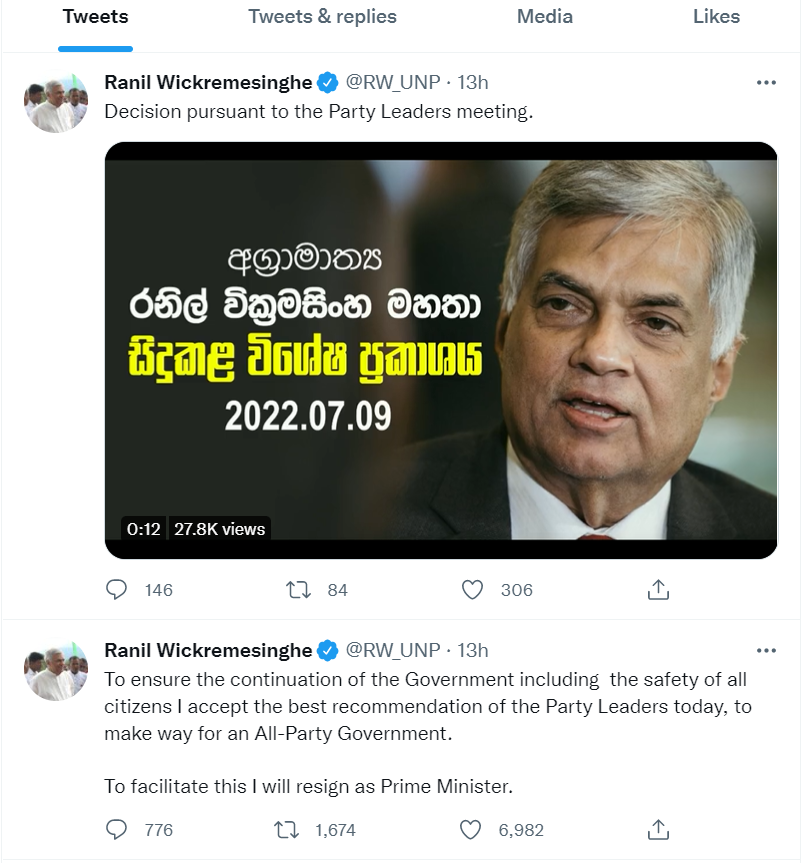Retweet the resign as Prime Minister tweet
The image size is (801, 863).
pyautogui.click(x=285, y=830)
